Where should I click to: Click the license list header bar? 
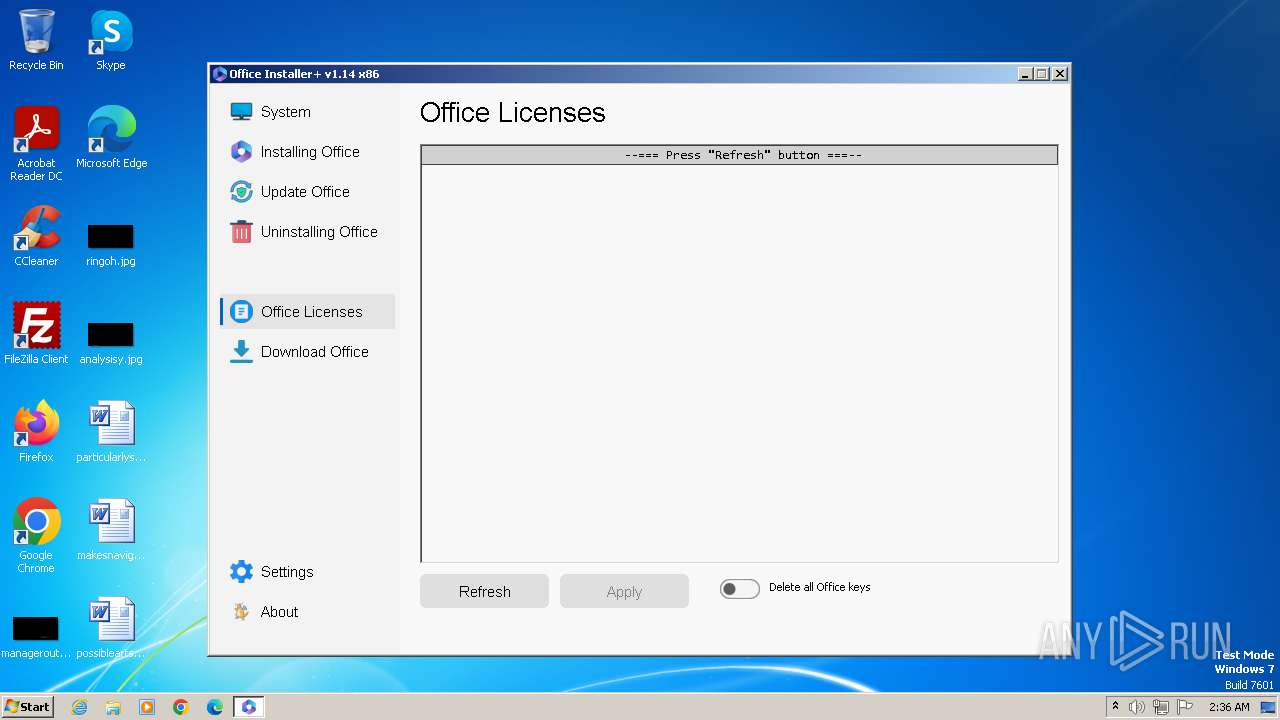point(739,155)
